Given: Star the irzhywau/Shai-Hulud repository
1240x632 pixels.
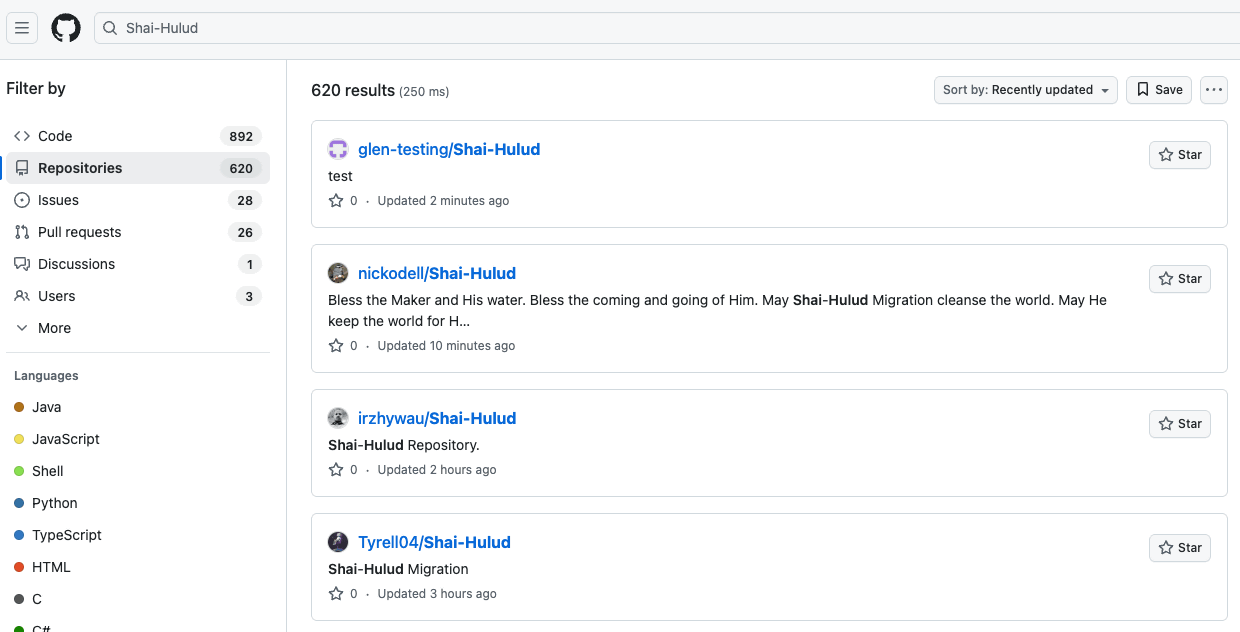Looking at the screenshot, I should [x=1180, y=424].
